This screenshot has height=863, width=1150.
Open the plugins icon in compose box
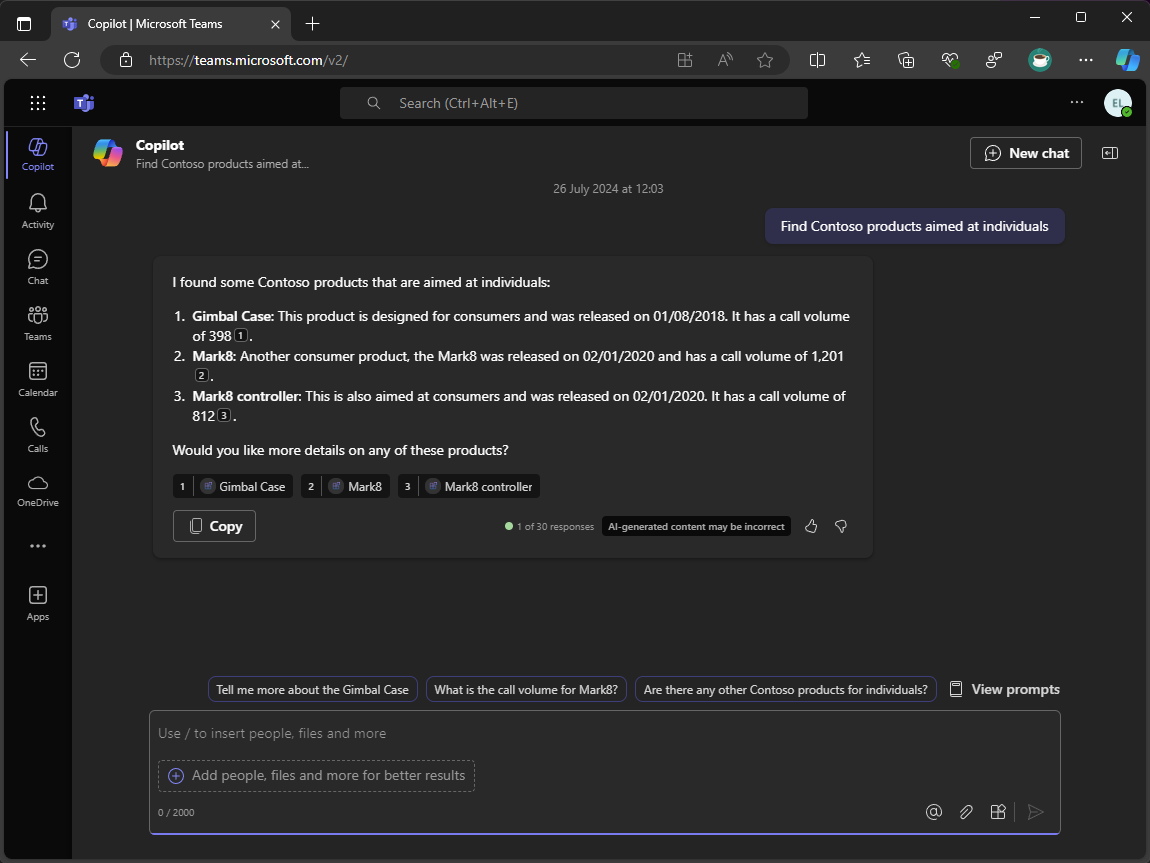[x=997, y=812]
